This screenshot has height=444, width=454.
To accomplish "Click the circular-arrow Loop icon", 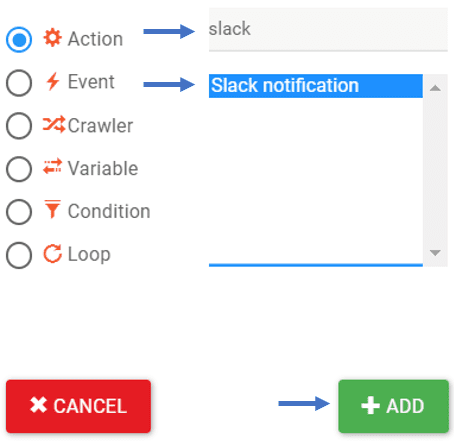I will 52,254.
